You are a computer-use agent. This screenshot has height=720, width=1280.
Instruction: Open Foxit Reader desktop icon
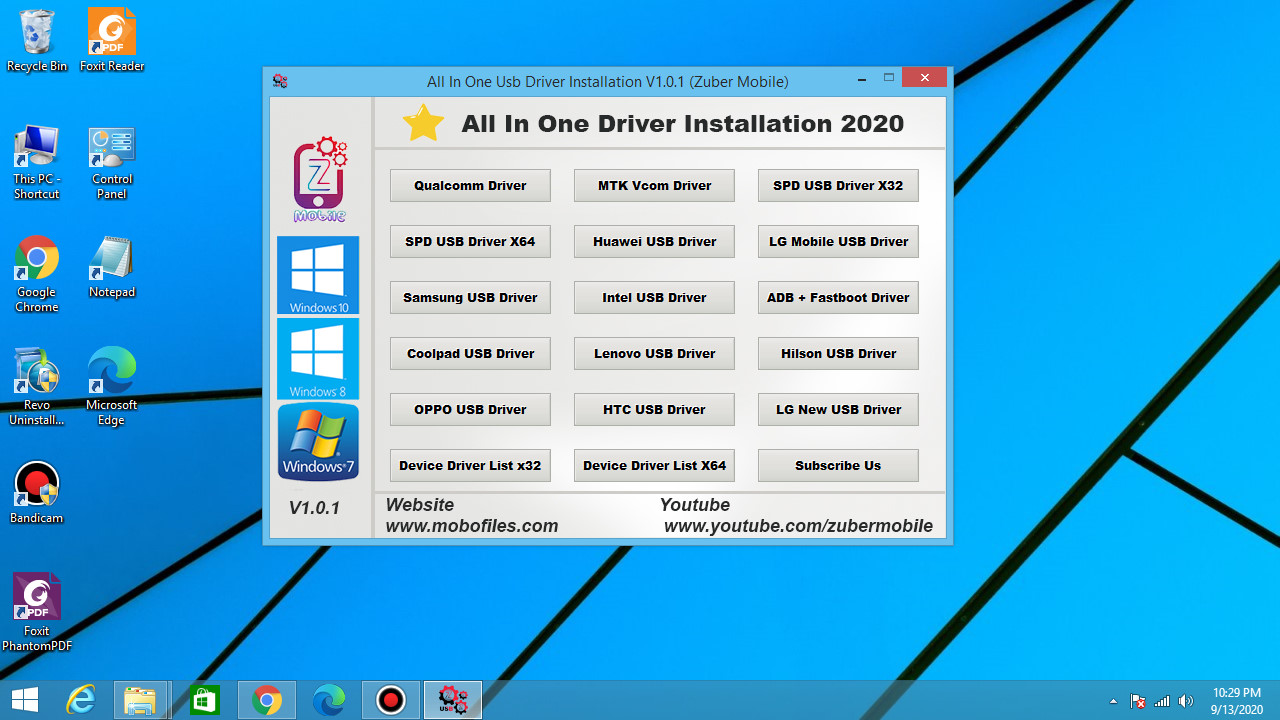pyautogui.click(x=112, y=41)
